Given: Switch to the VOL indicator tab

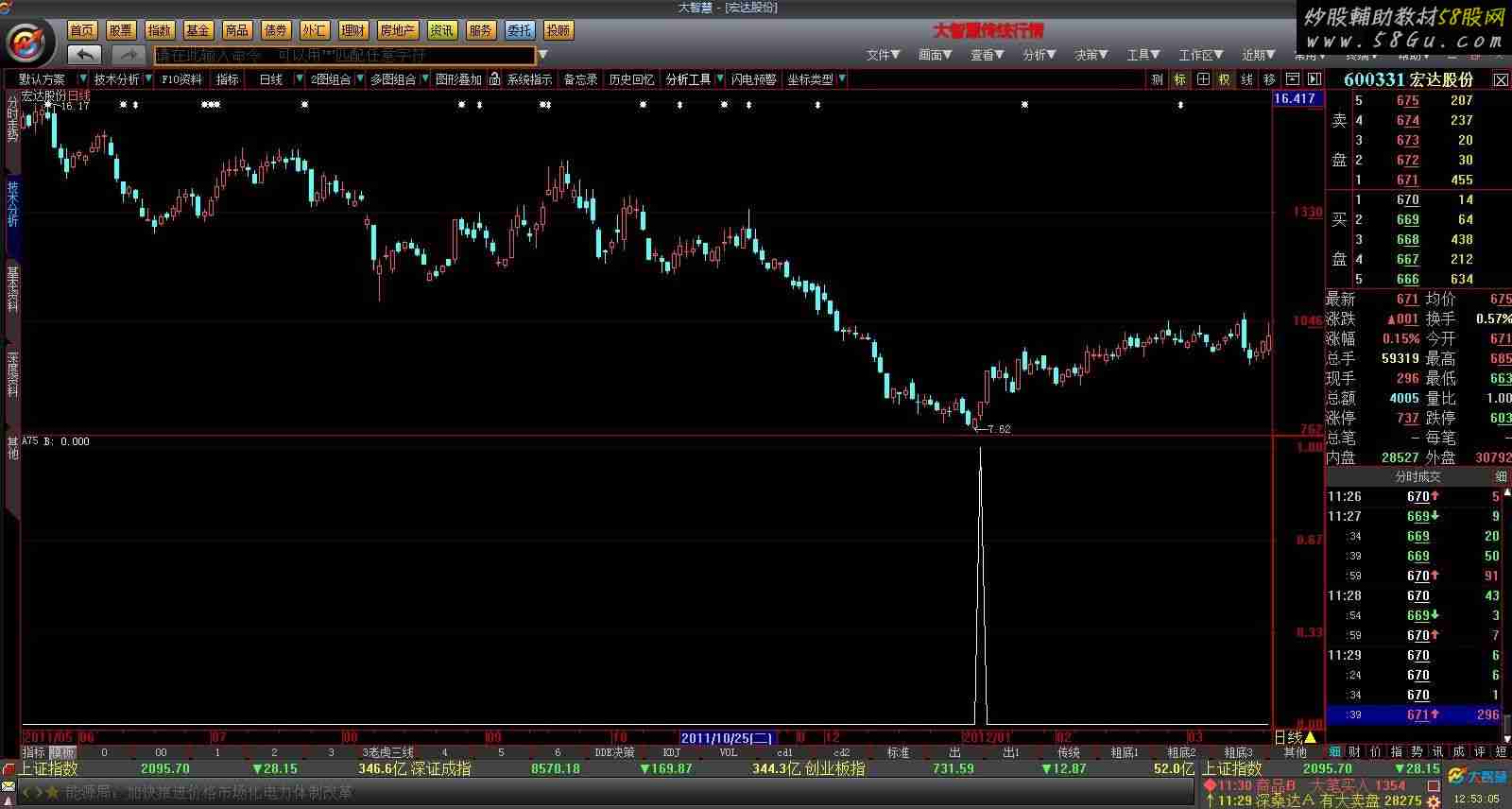Looking at the screenshot, I should tap(729, 752).
